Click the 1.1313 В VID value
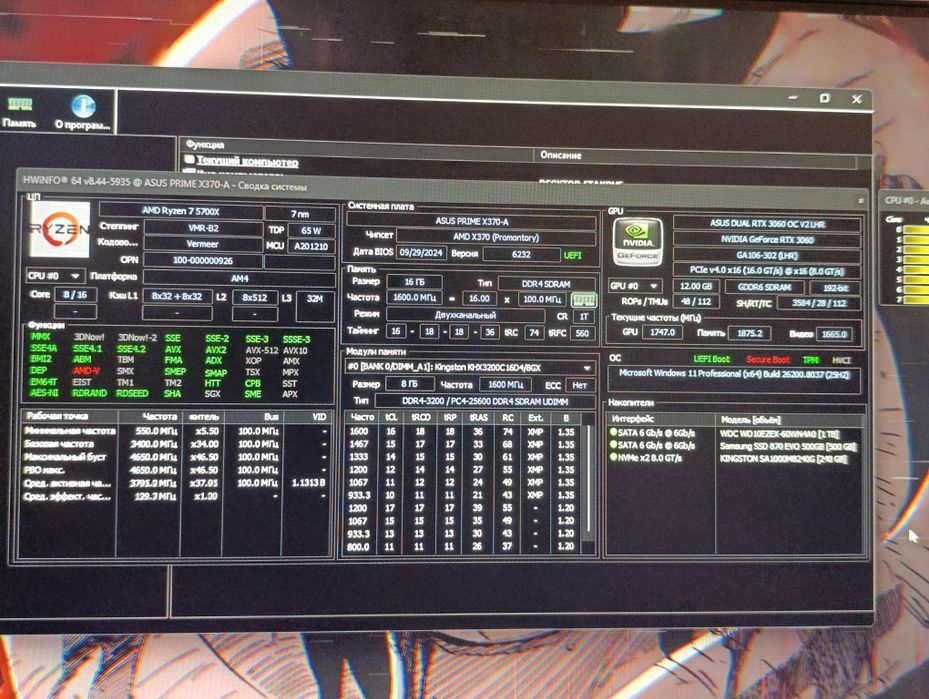Screen dimensions: 929x699 [x=308, y=482]
